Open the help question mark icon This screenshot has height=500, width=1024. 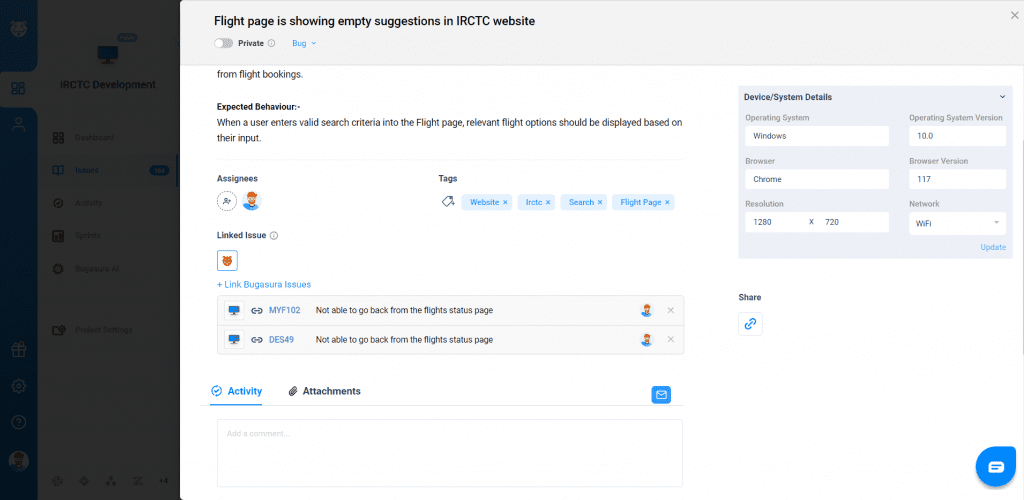(18, 422)
